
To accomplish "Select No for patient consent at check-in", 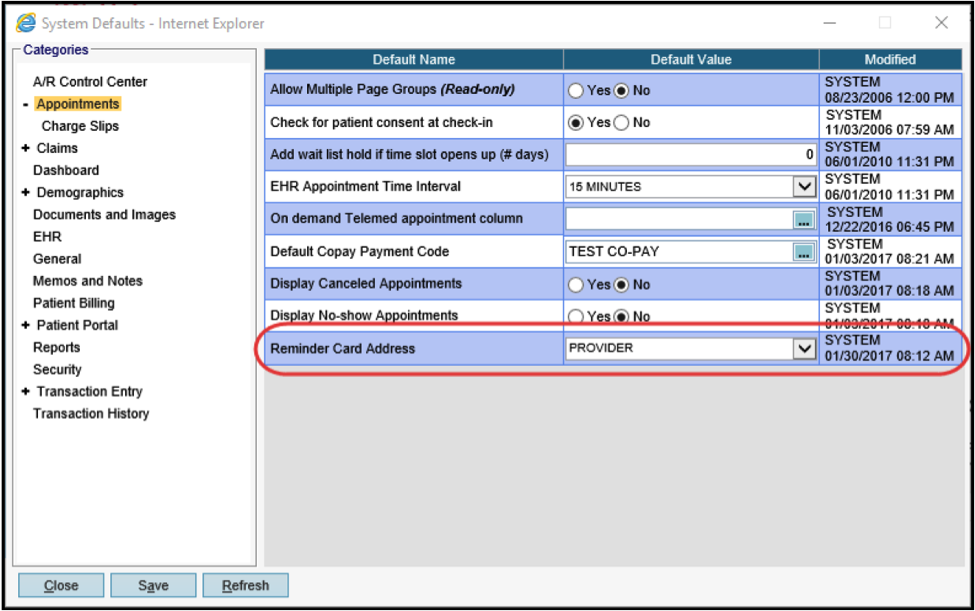I will pos(621,123).
